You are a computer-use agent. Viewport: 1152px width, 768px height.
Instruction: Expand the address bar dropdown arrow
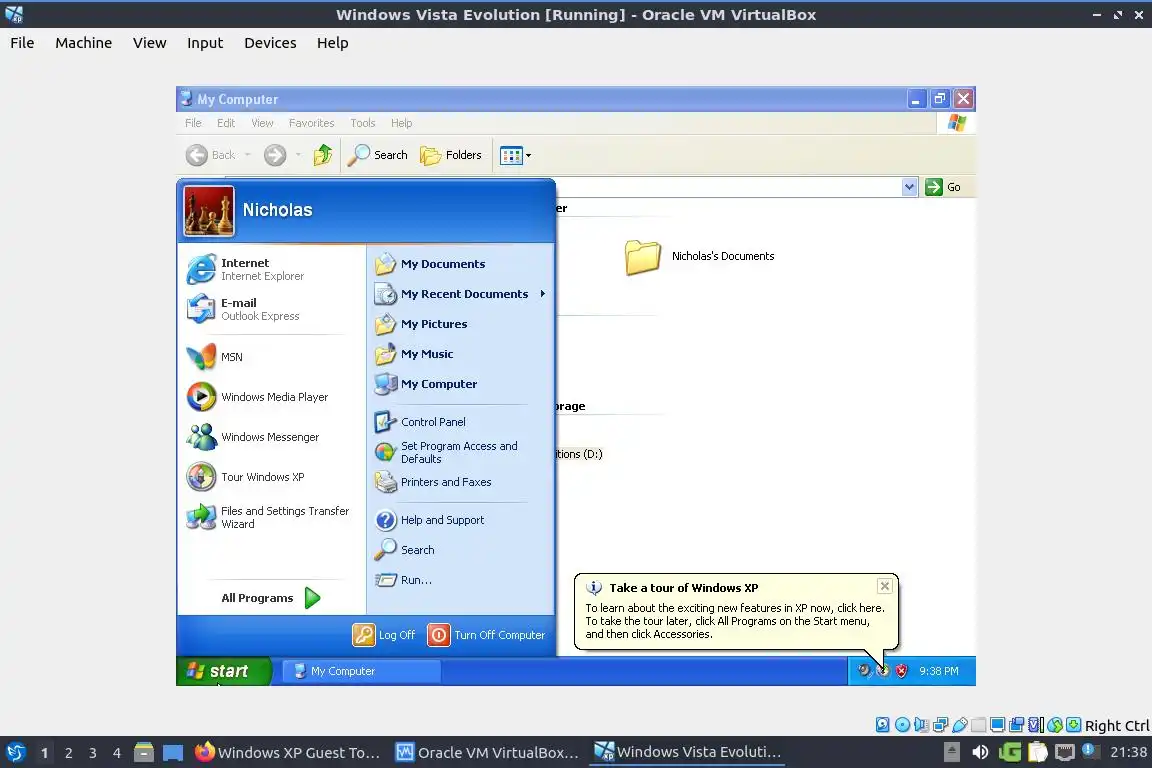point(910,187)
